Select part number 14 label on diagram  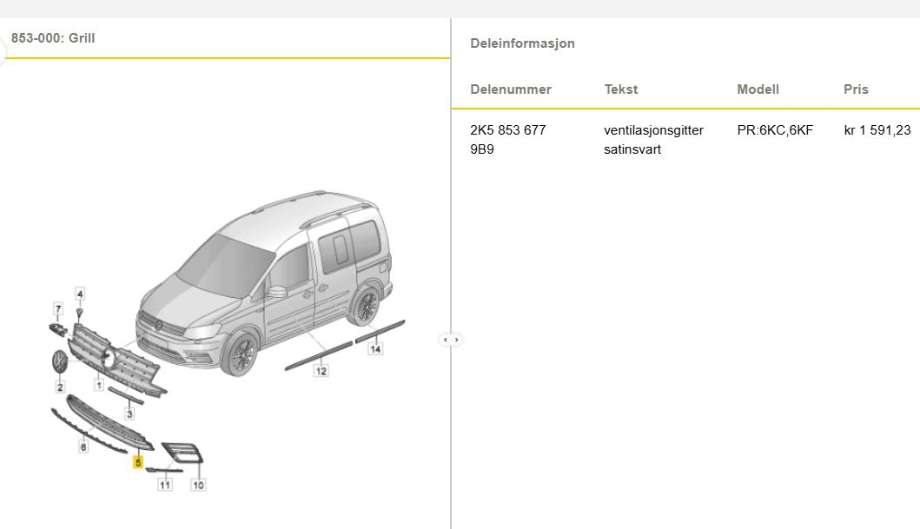click(x=376, y=349)
